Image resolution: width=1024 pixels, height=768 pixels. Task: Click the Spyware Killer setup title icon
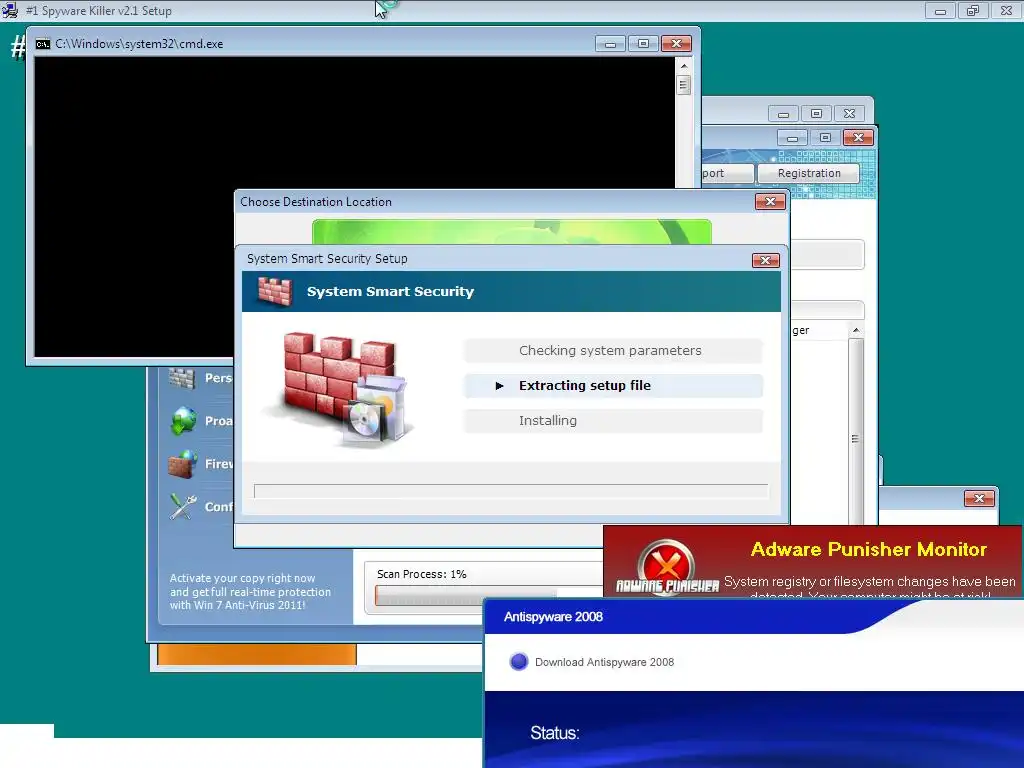point(10,10)
